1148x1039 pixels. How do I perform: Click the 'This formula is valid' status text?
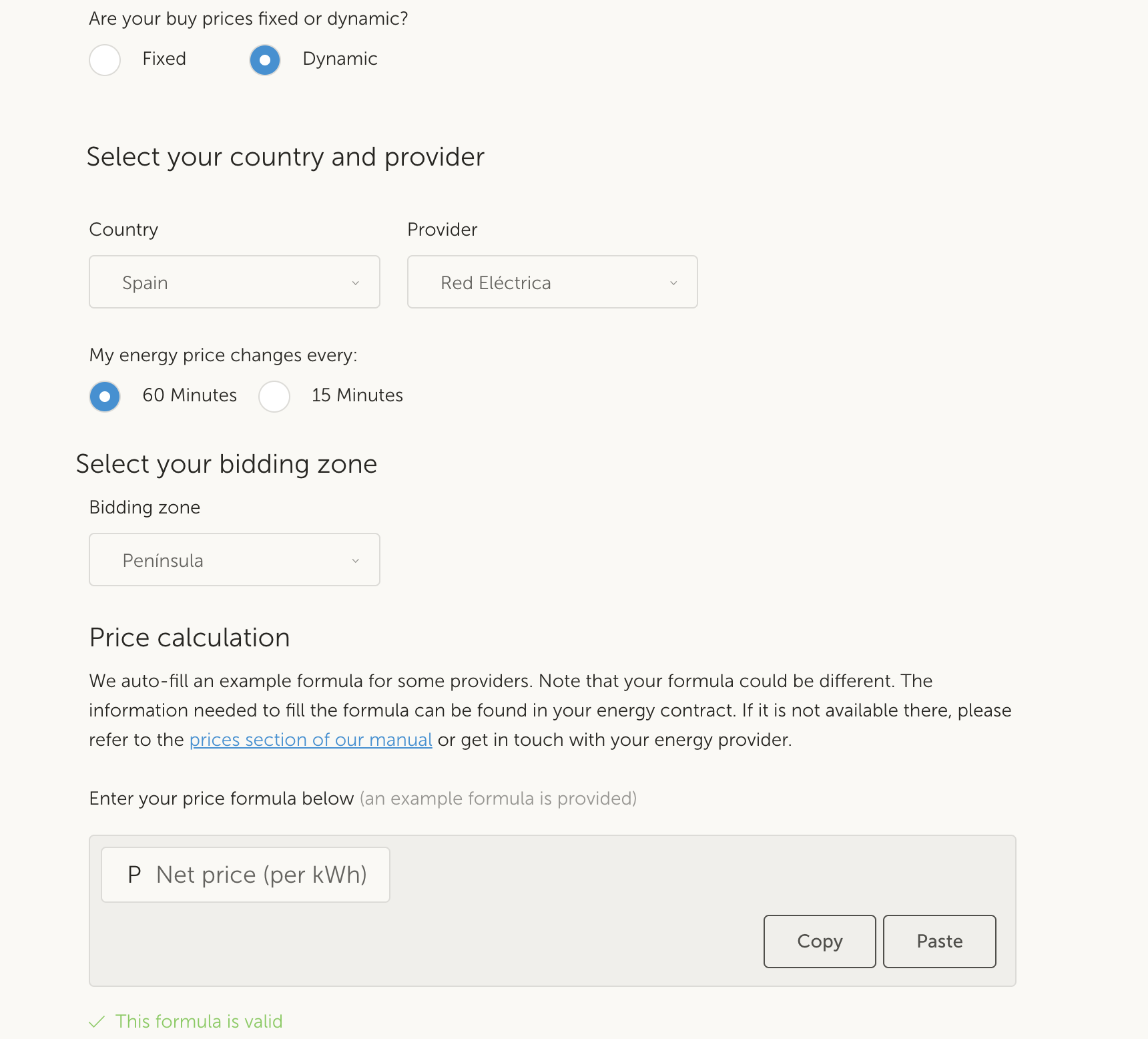coord(199,1022)
